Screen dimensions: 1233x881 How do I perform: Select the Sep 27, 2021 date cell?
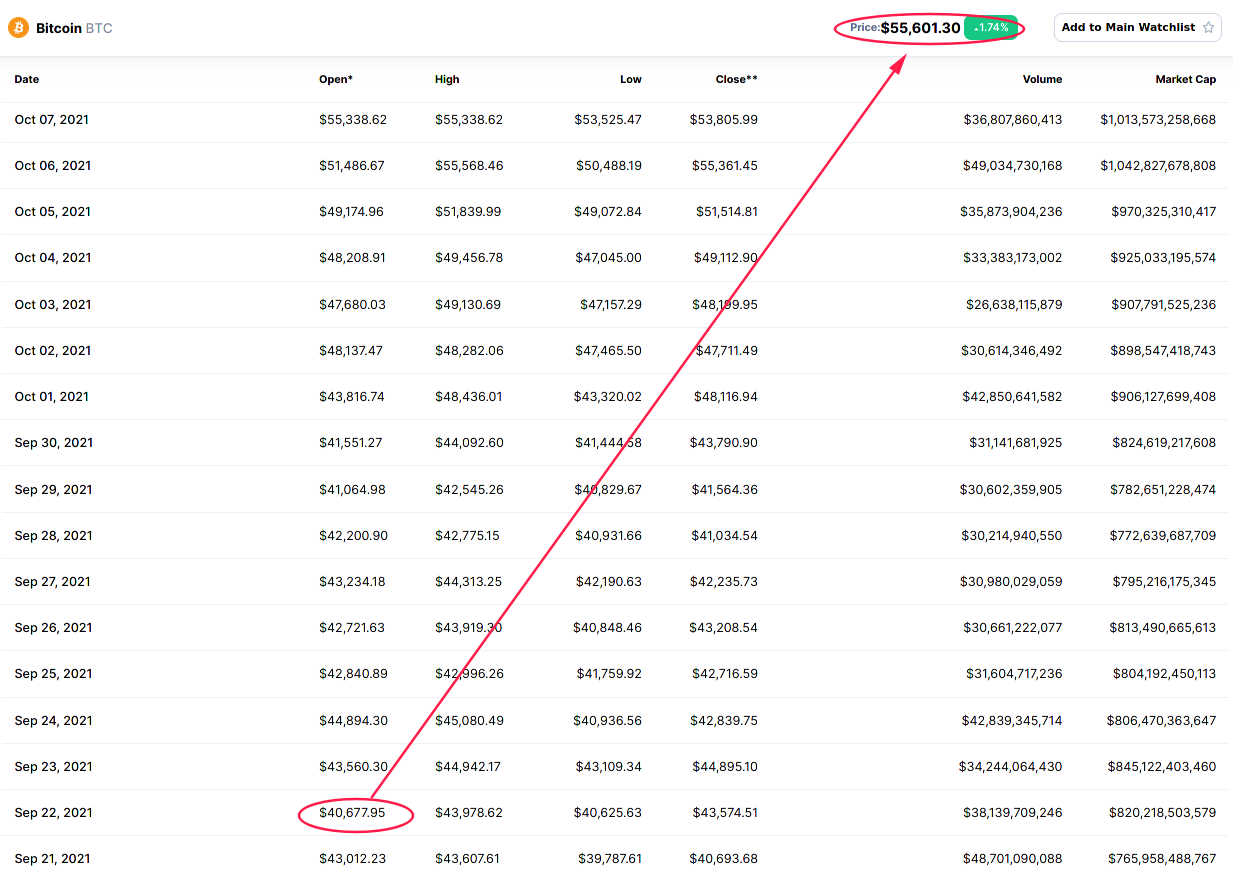54,581
